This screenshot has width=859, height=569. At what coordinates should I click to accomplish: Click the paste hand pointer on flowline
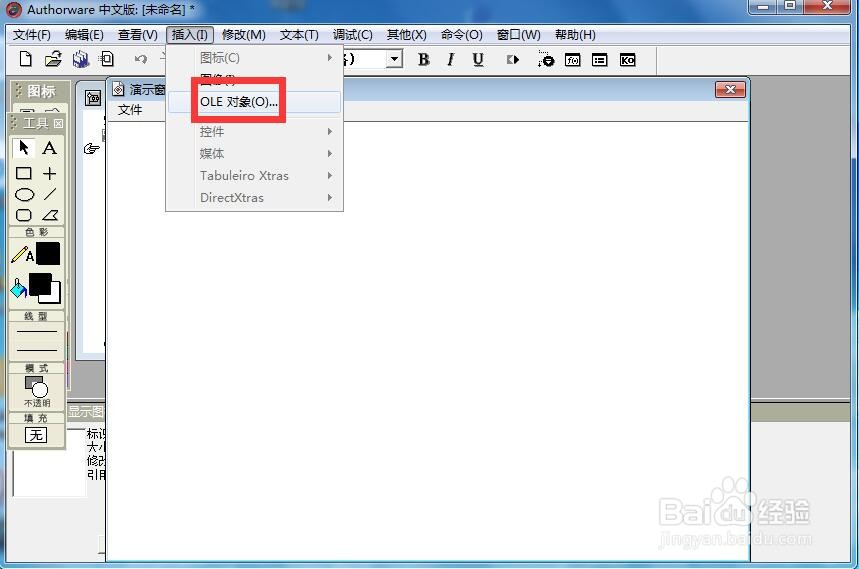pos(91,148)
